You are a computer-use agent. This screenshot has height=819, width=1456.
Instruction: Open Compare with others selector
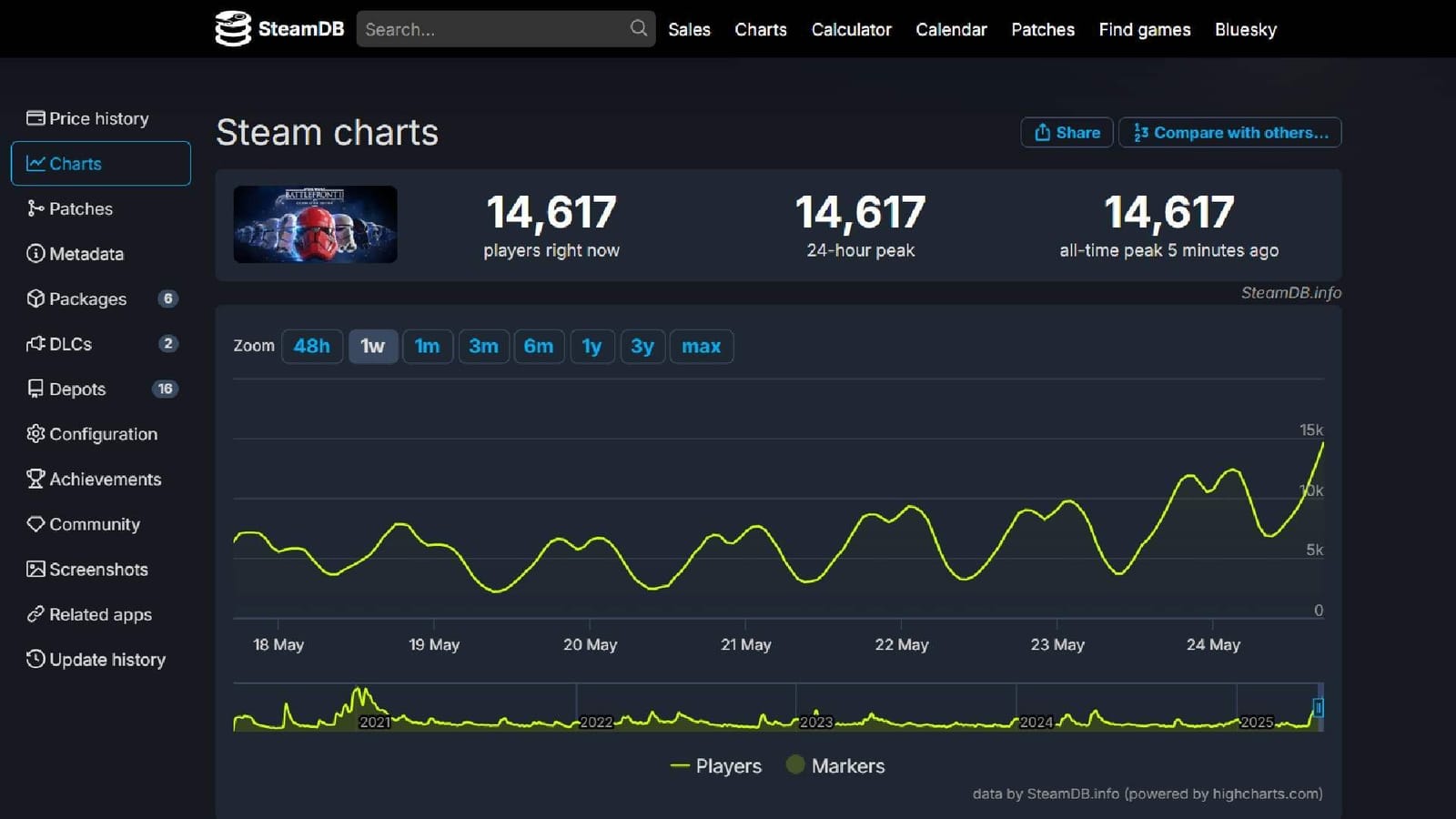point(1230,132)
